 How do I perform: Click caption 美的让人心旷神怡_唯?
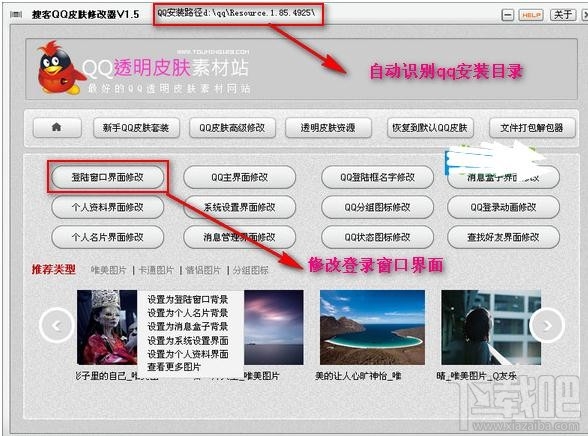click(x=358, y=376)
